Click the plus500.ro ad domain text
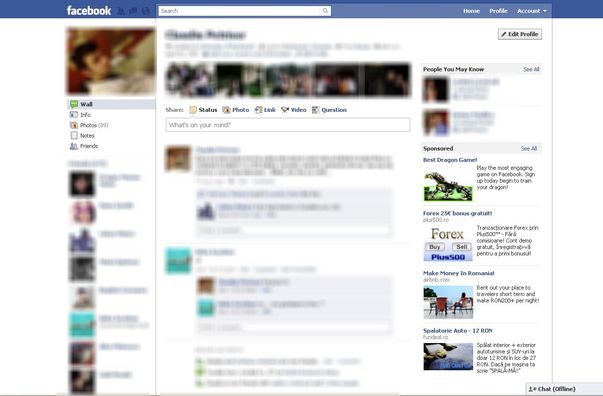603x396 pixels. pyautogui.click(x=436, y=220)
